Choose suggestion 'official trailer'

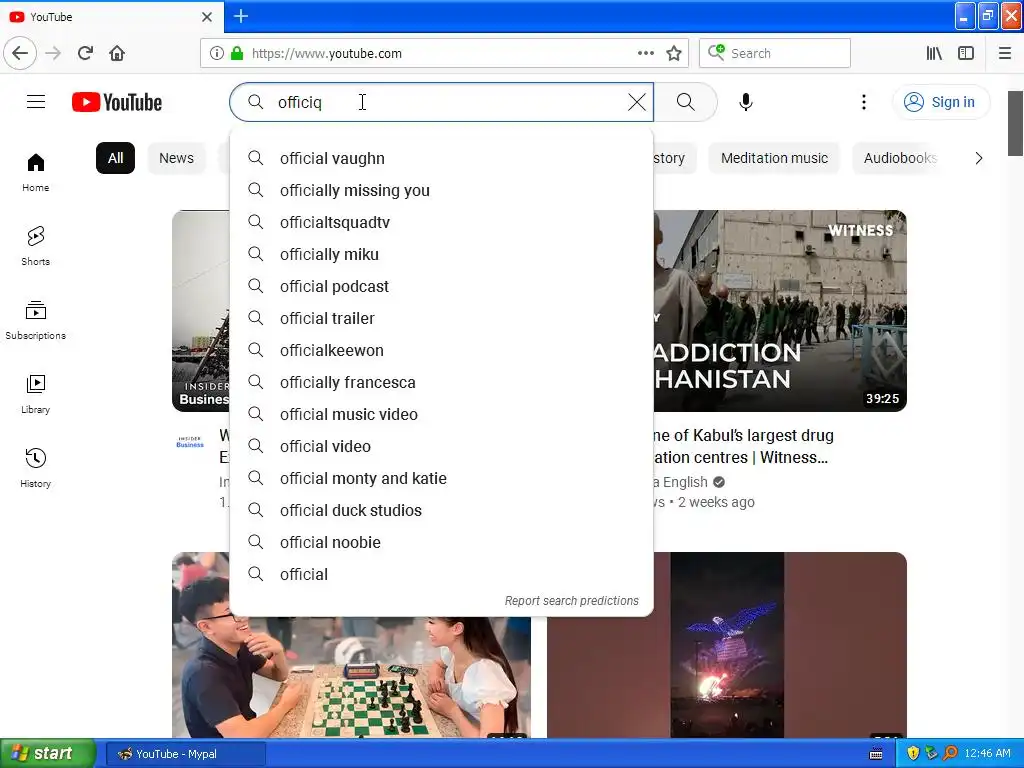point(441,318)
